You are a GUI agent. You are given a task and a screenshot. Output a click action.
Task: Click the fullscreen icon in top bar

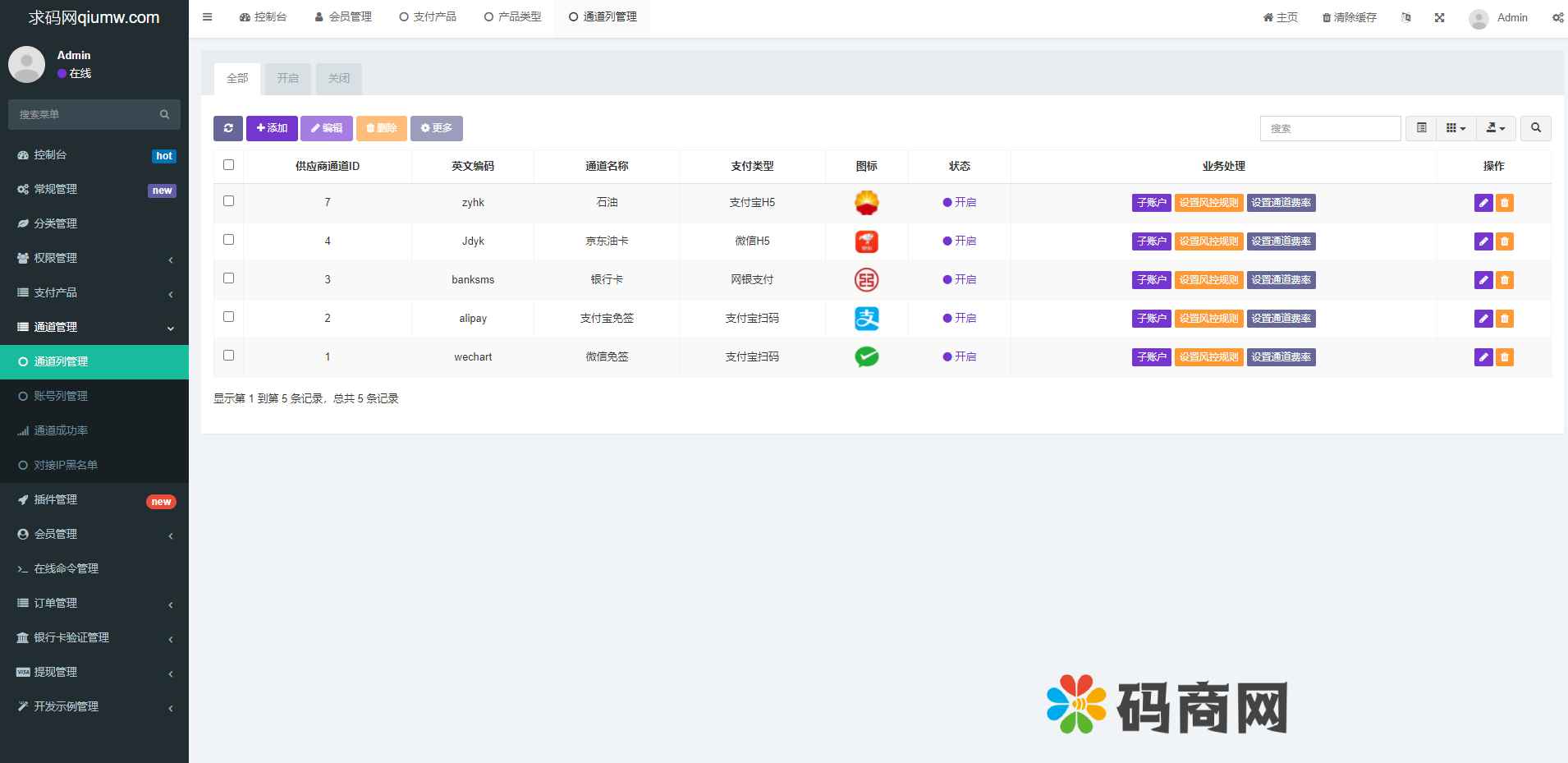[1439, 17]
